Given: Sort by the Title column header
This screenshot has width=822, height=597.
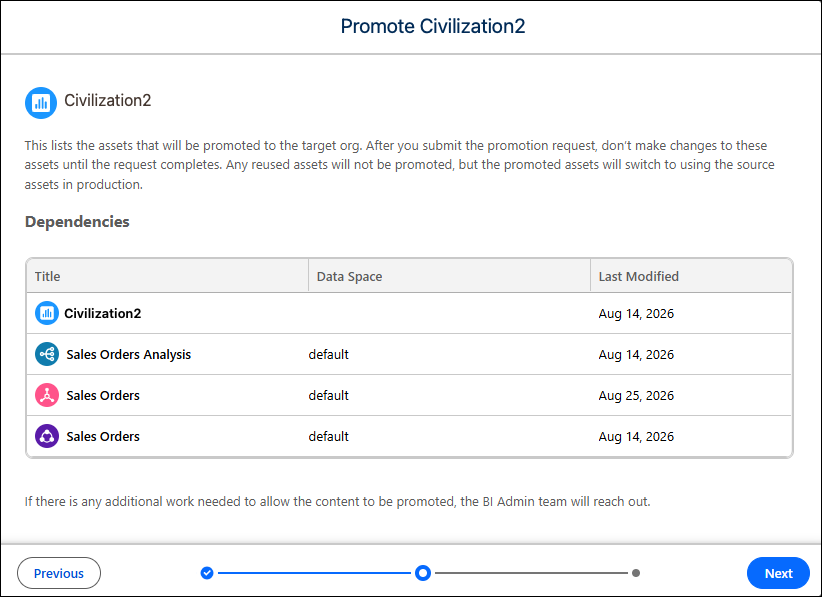Looking at the screenshot, I should pos(47,276).
